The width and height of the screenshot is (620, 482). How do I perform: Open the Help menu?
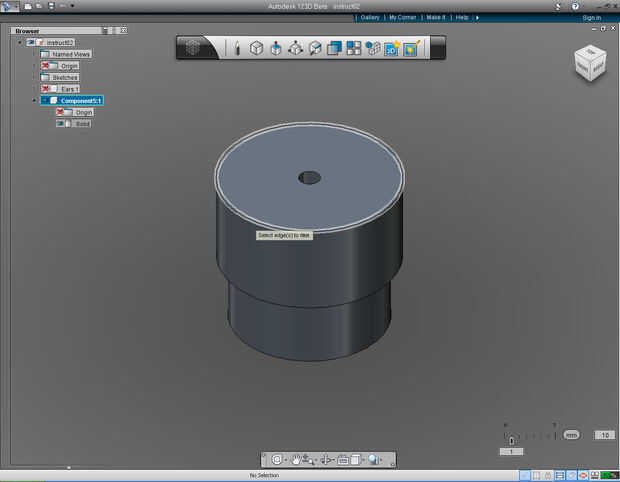462,17
